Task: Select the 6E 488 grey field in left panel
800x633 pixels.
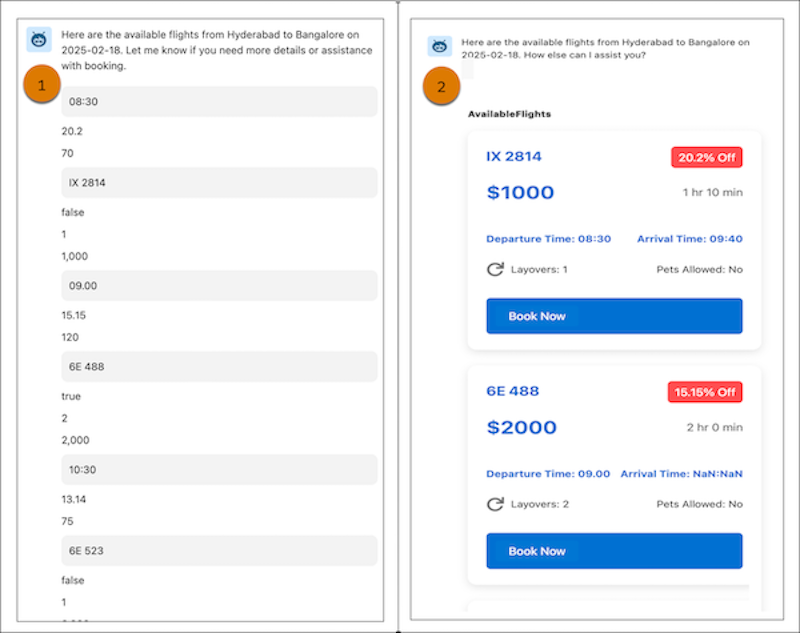Action: [x=219, y=367]
